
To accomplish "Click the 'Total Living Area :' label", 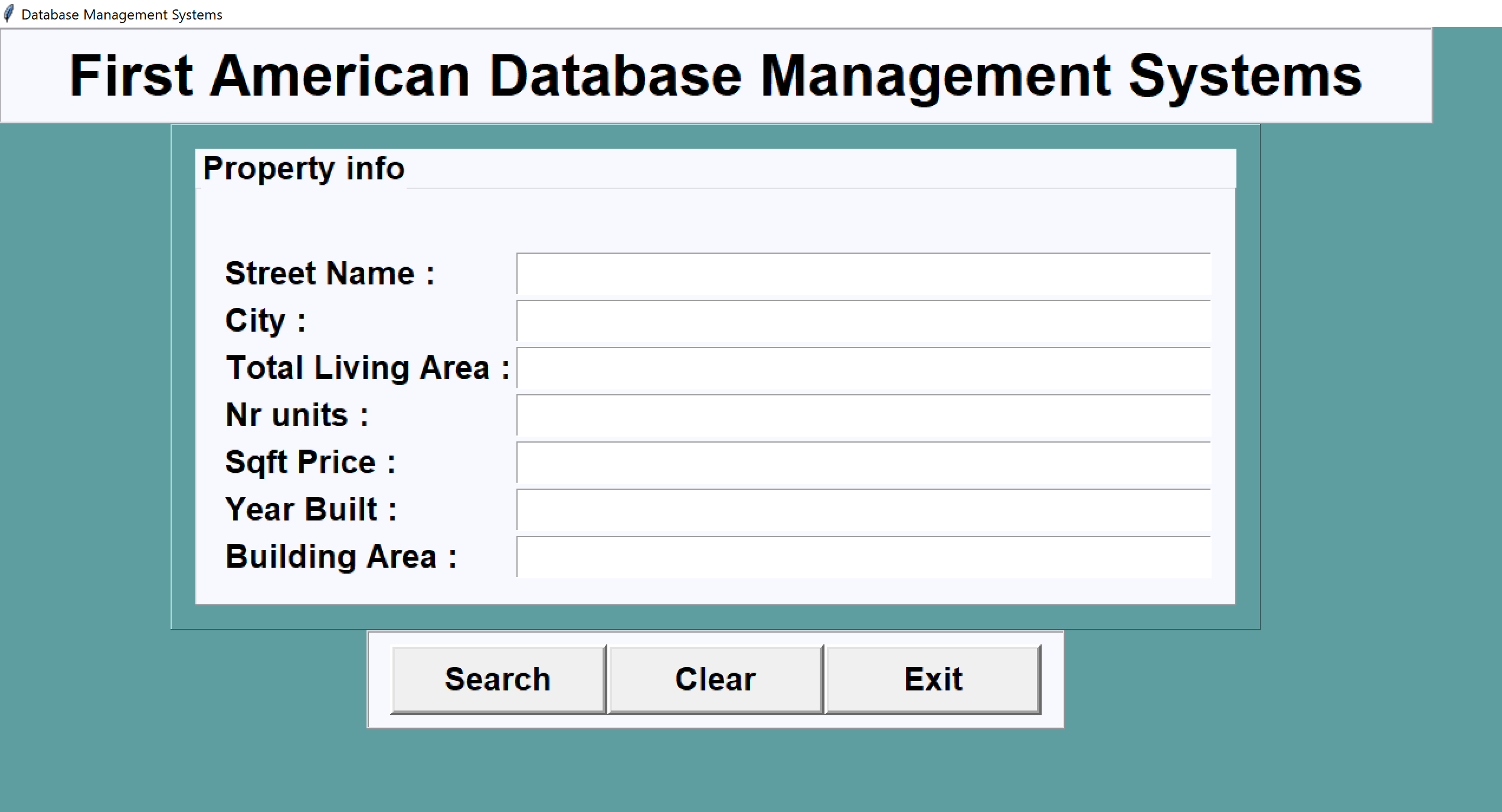I will [368, 368].
